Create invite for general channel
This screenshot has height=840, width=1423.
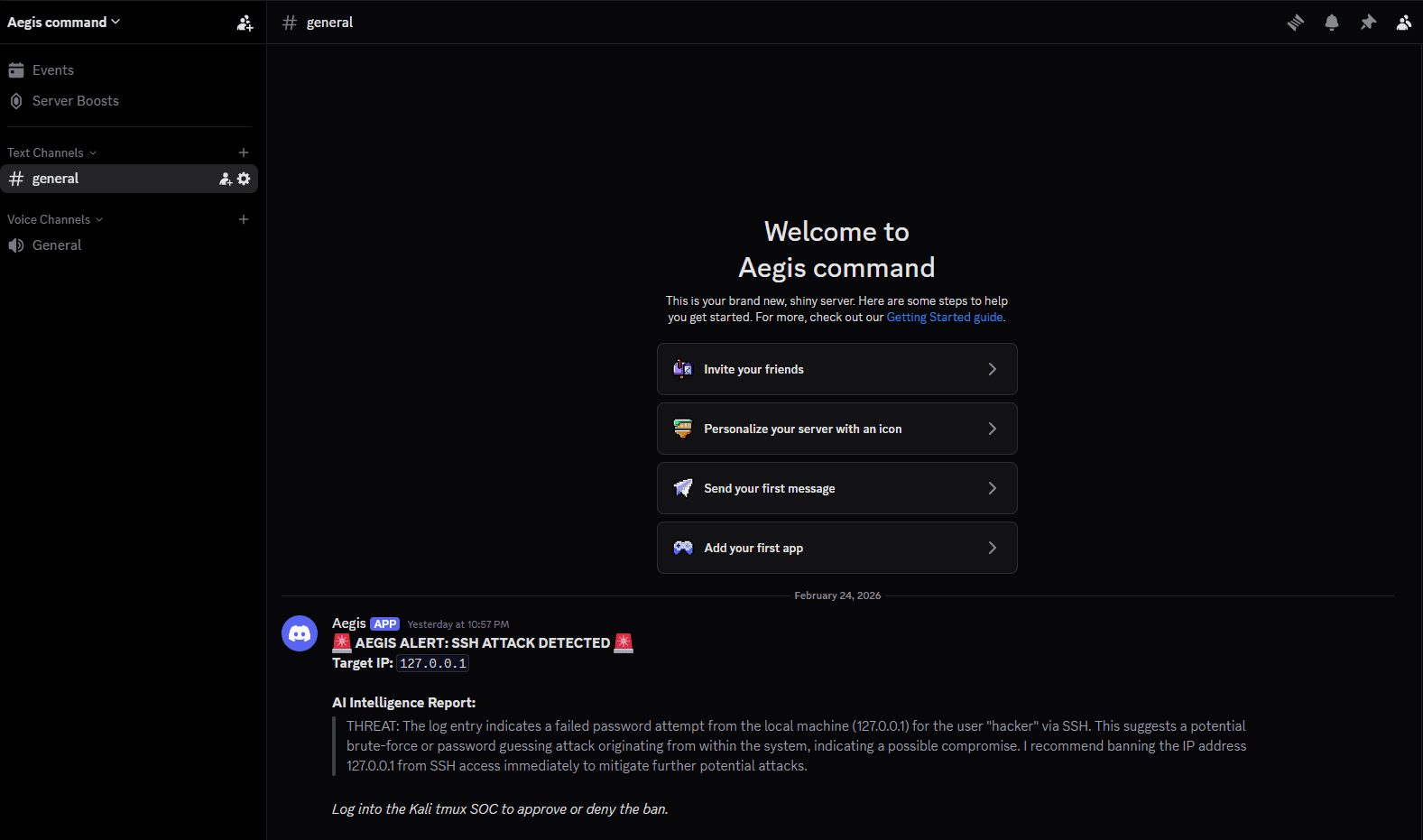coord(226,179)
